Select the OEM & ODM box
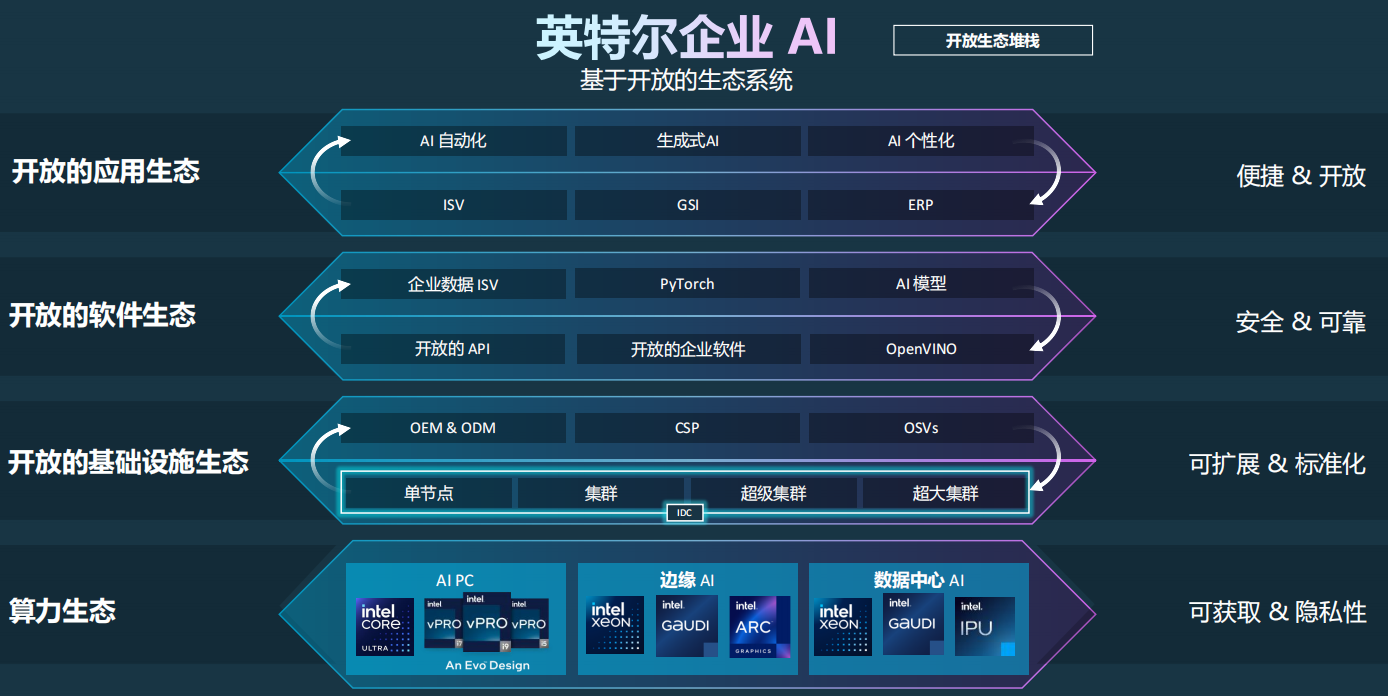The height and width of the screenshot is (696, 1388). tap(453, 428)
